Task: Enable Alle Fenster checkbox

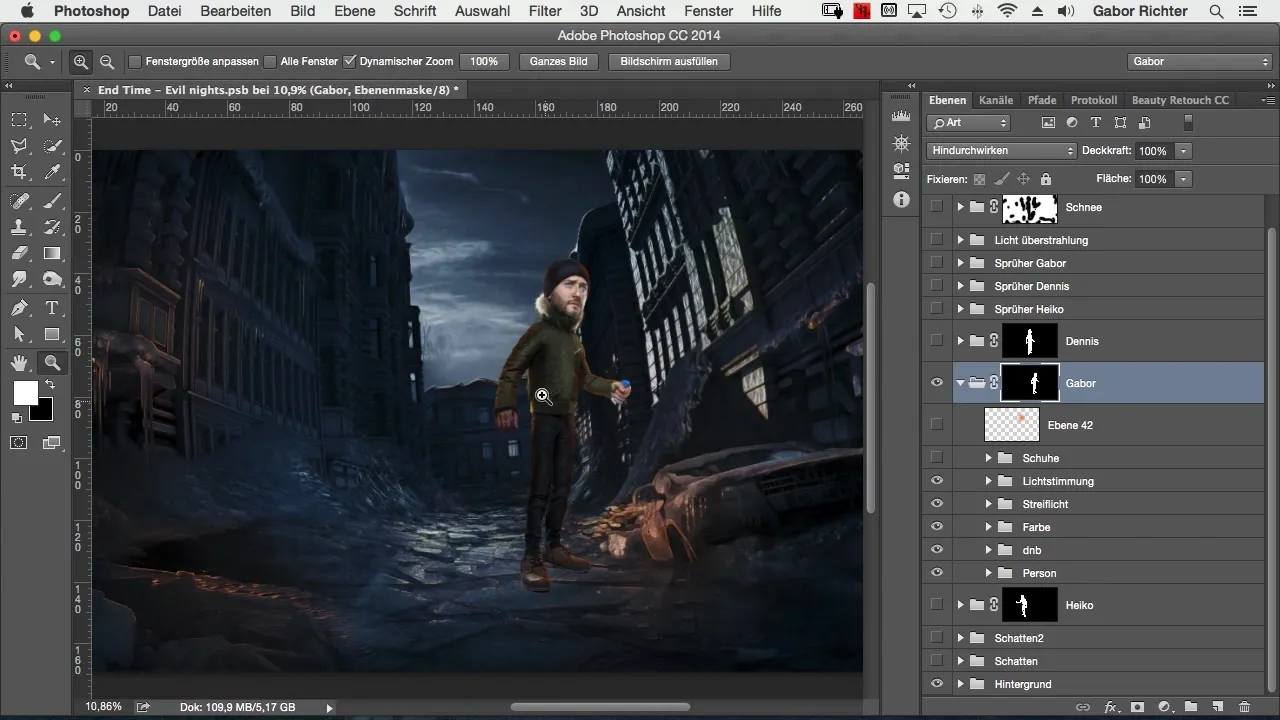Action: tap(270, 61)
